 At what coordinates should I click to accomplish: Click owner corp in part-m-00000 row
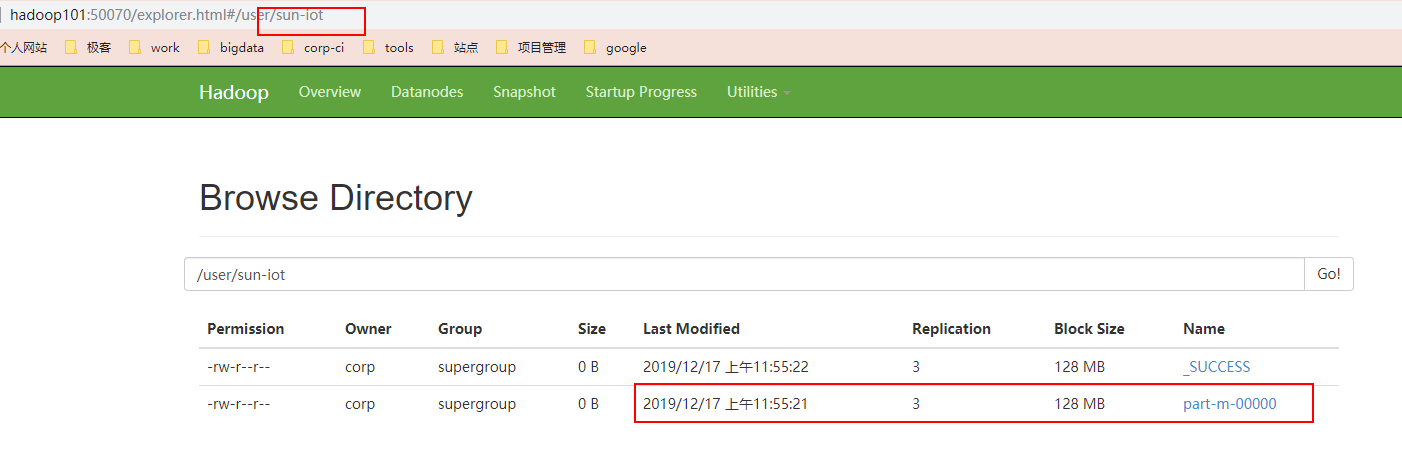point(360,404)
